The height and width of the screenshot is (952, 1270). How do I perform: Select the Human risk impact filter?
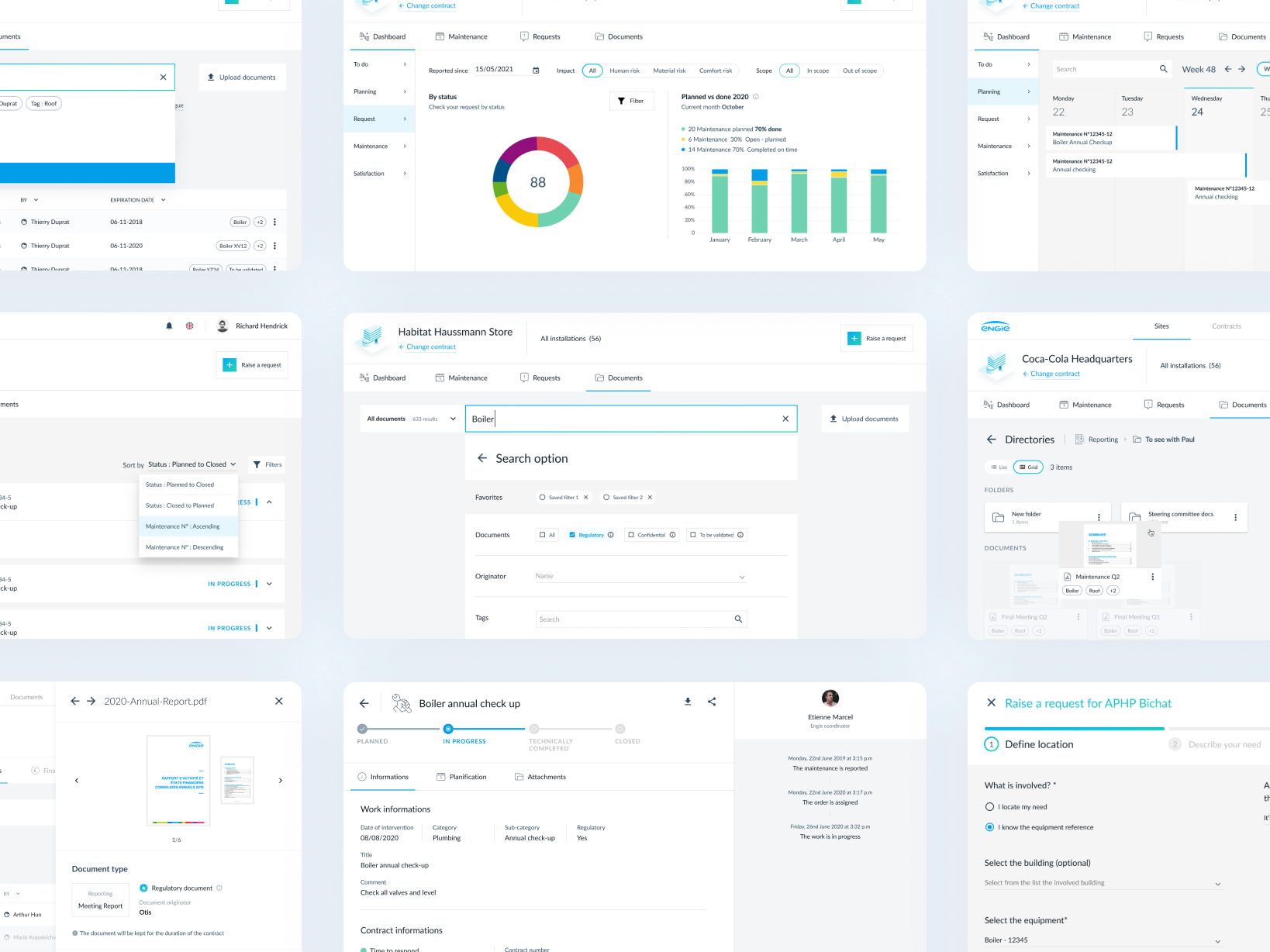[x=624, y=71]
